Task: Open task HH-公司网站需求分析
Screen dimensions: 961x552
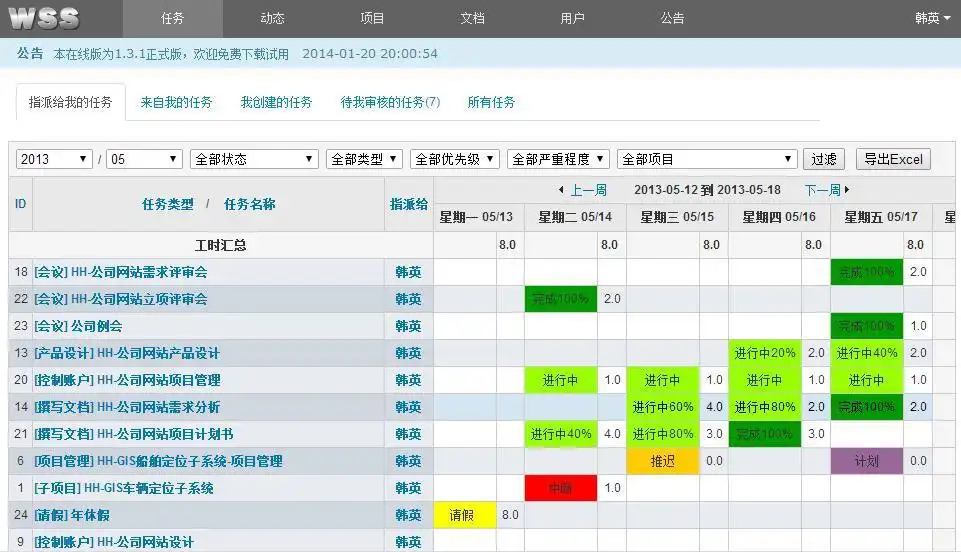Action: pyautogui.click(x=127, y=407)
